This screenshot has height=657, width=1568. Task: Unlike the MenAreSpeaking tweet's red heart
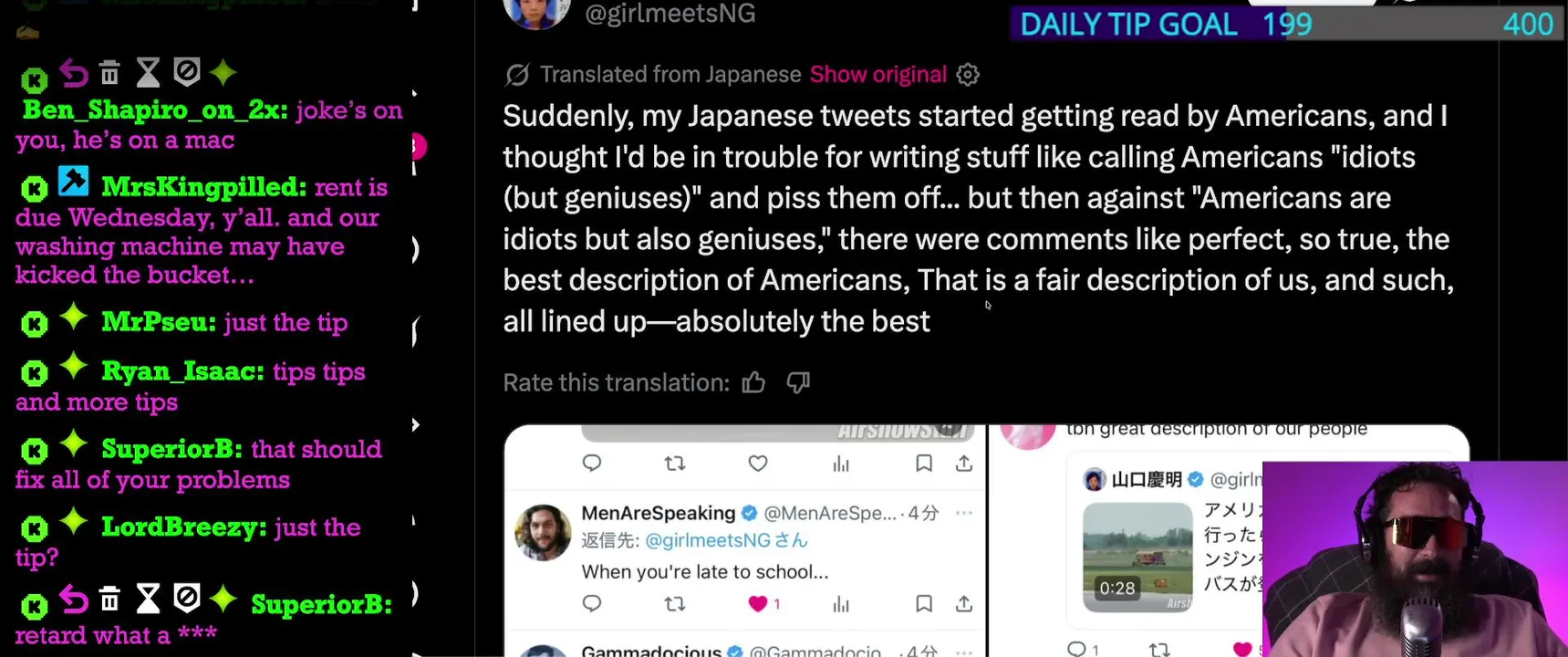pyautogui.click(x=758, y=603)
